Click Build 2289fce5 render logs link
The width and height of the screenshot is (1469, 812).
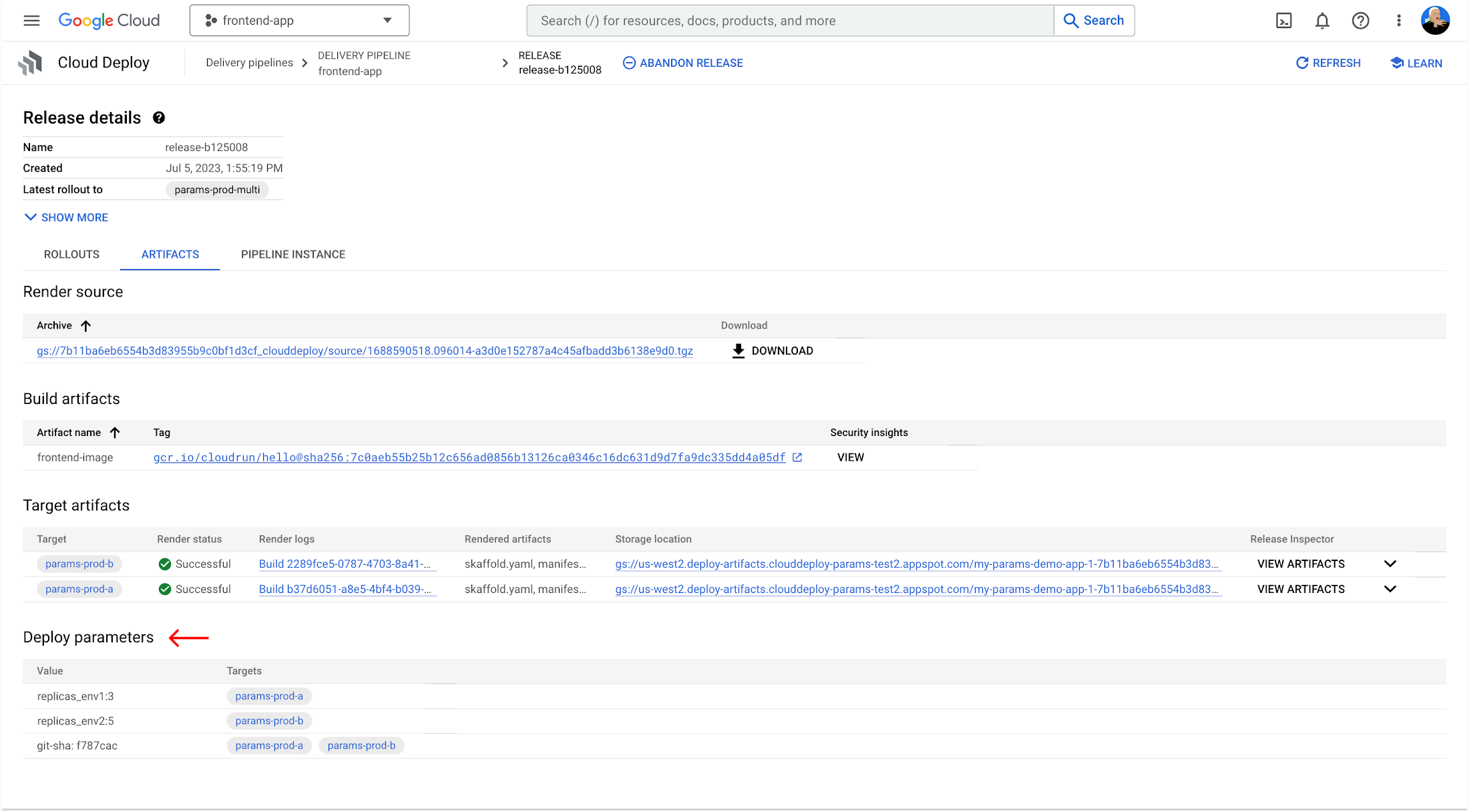point(345,563)
